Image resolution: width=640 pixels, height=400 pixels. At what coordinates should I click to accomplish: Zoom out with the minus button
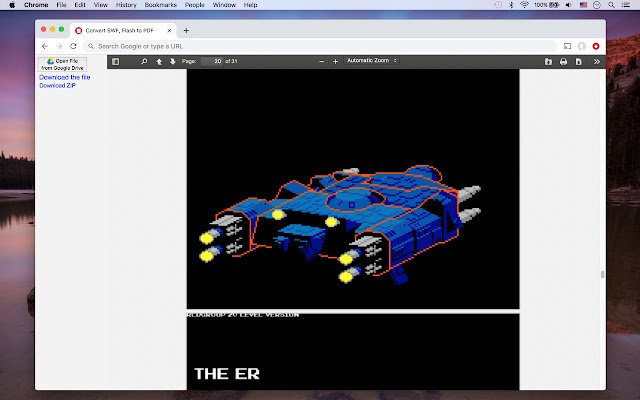click(322, 62)
